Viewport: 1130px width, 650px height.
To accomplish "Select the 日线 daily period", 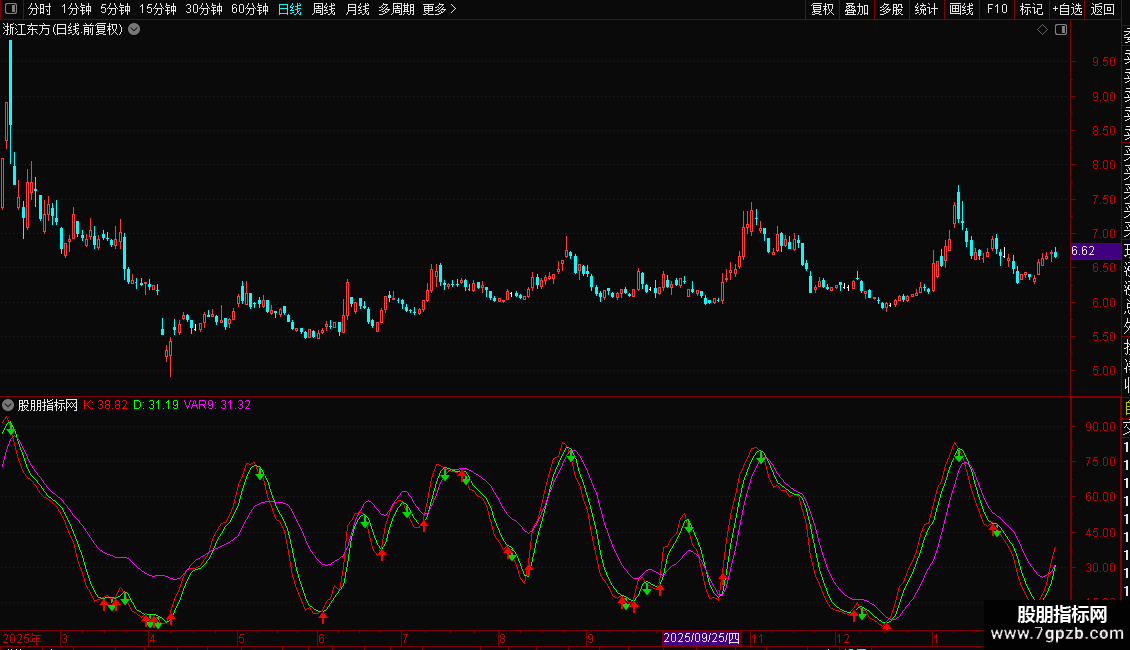I will click(x=290, y=9).
